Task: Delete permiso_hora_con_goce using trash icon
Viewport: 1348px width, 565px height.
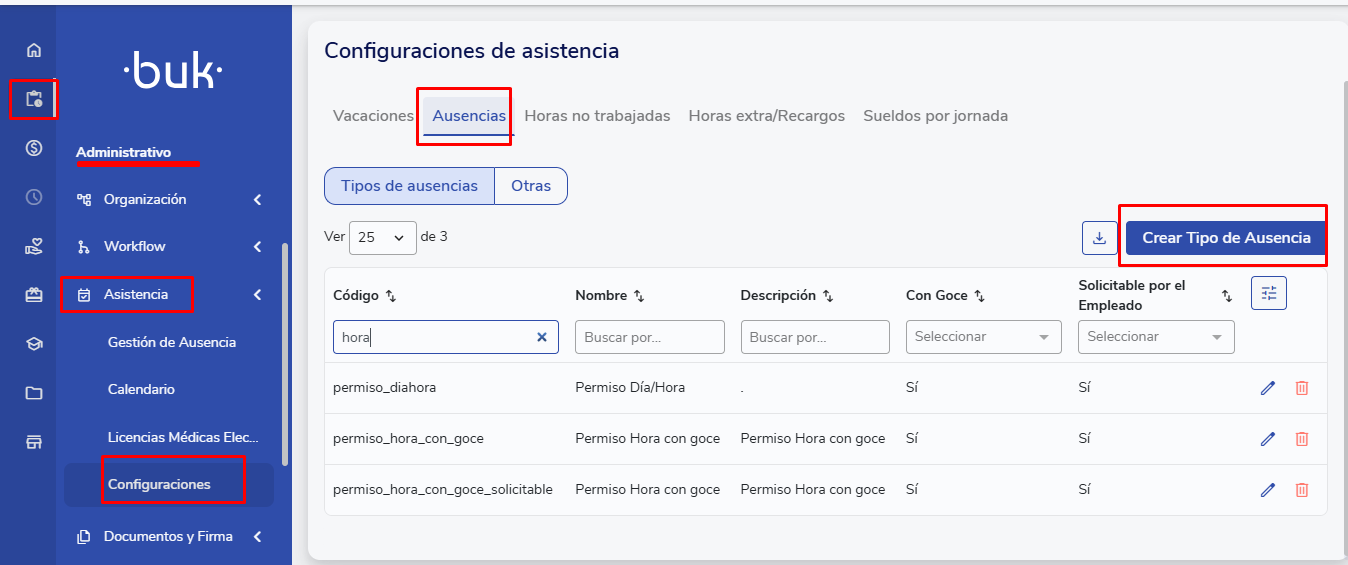Action: point(1301,439)
